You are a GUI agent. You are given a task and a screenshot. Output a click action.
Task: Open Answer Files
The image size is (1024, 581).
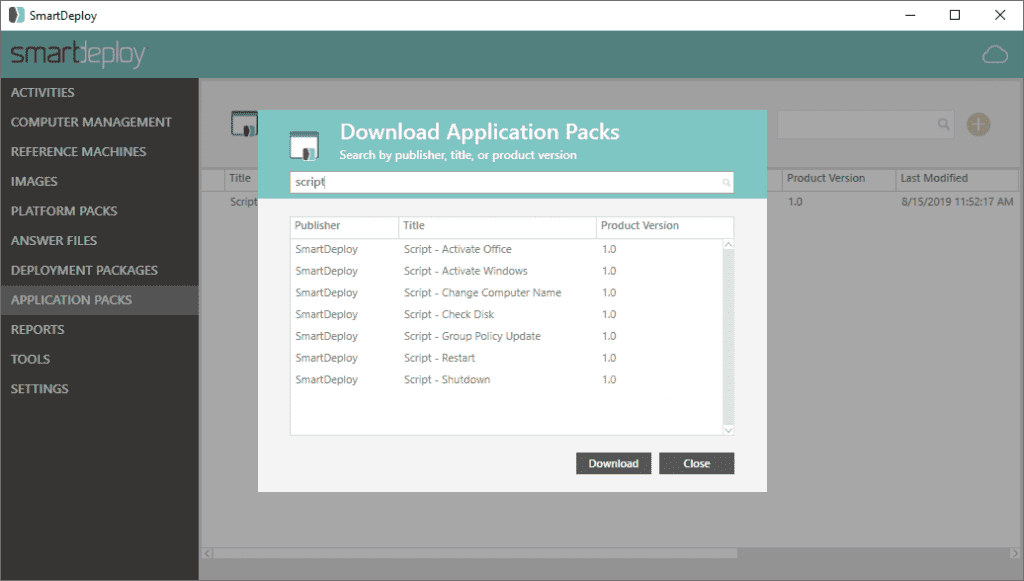(x=54, y=241)
